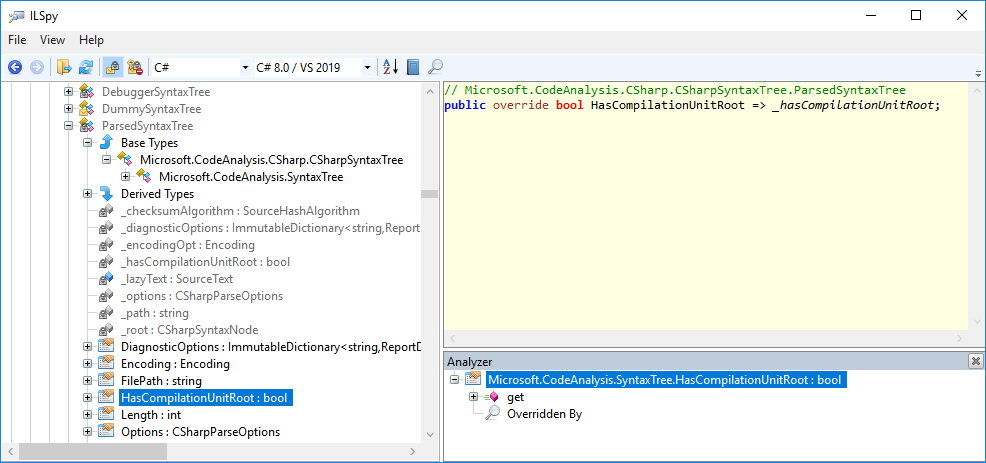986x463 pixels.
Task: Toggle show internal types and members
Action: (113, 67)
